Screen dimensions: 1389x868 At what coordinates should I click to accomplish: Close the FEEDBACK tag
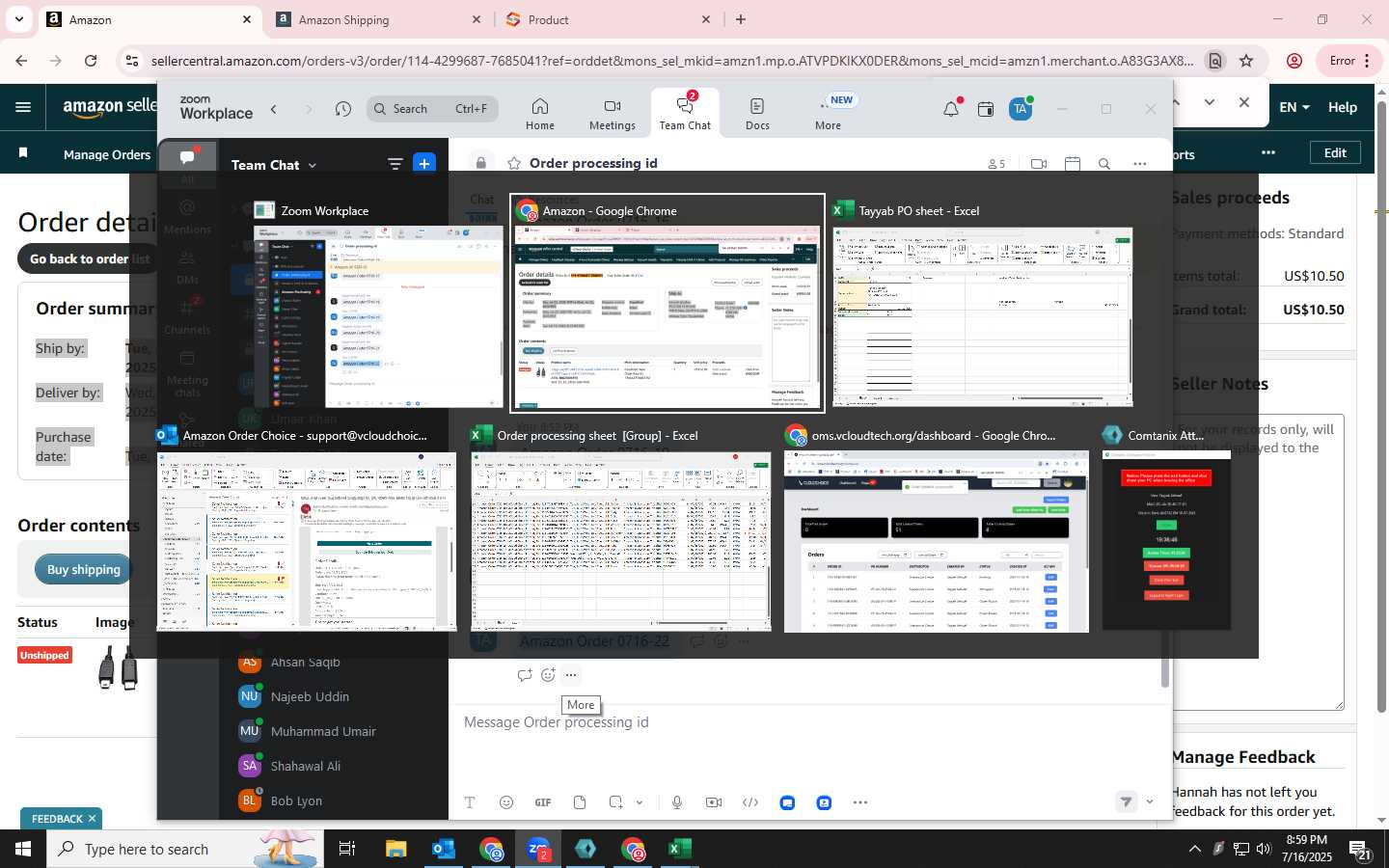[92, 819]
